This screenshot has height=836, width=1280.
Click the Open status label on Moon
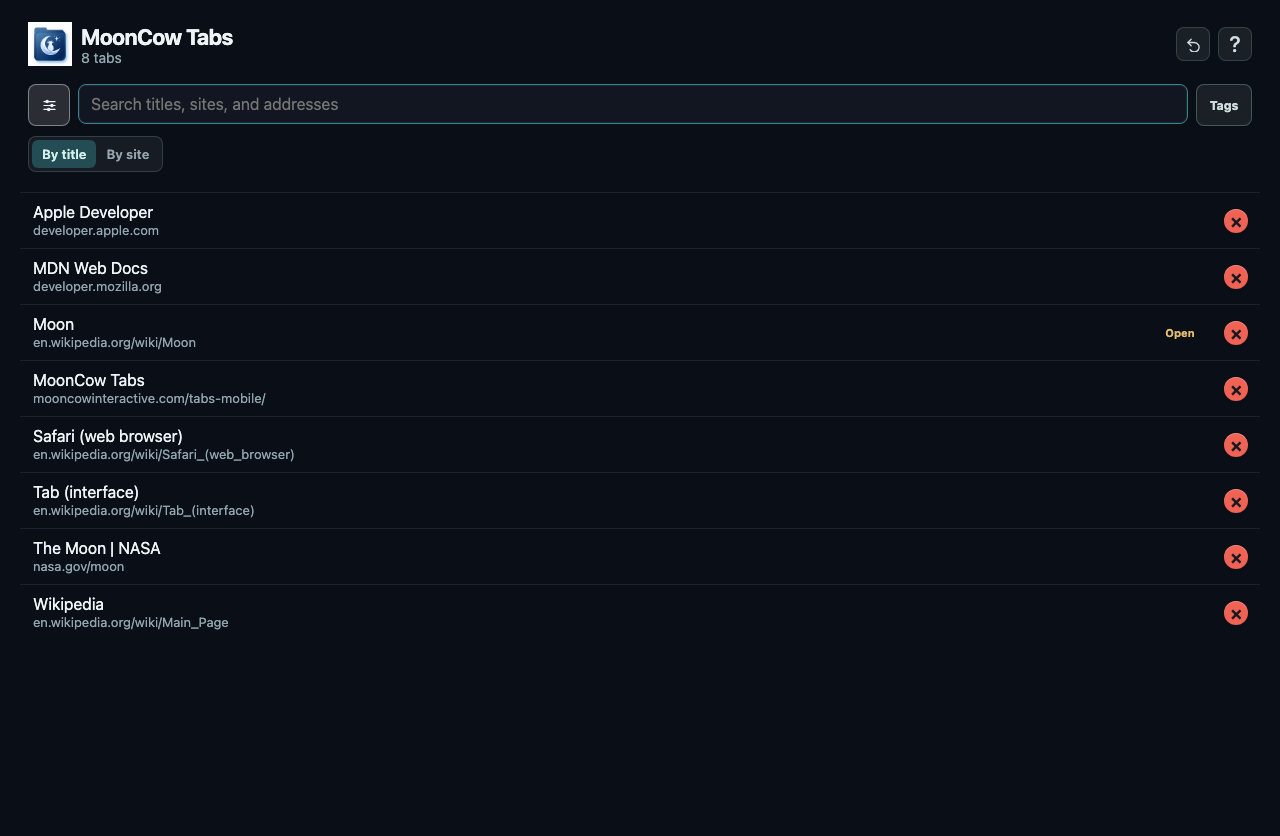[x=1180, y=333]
